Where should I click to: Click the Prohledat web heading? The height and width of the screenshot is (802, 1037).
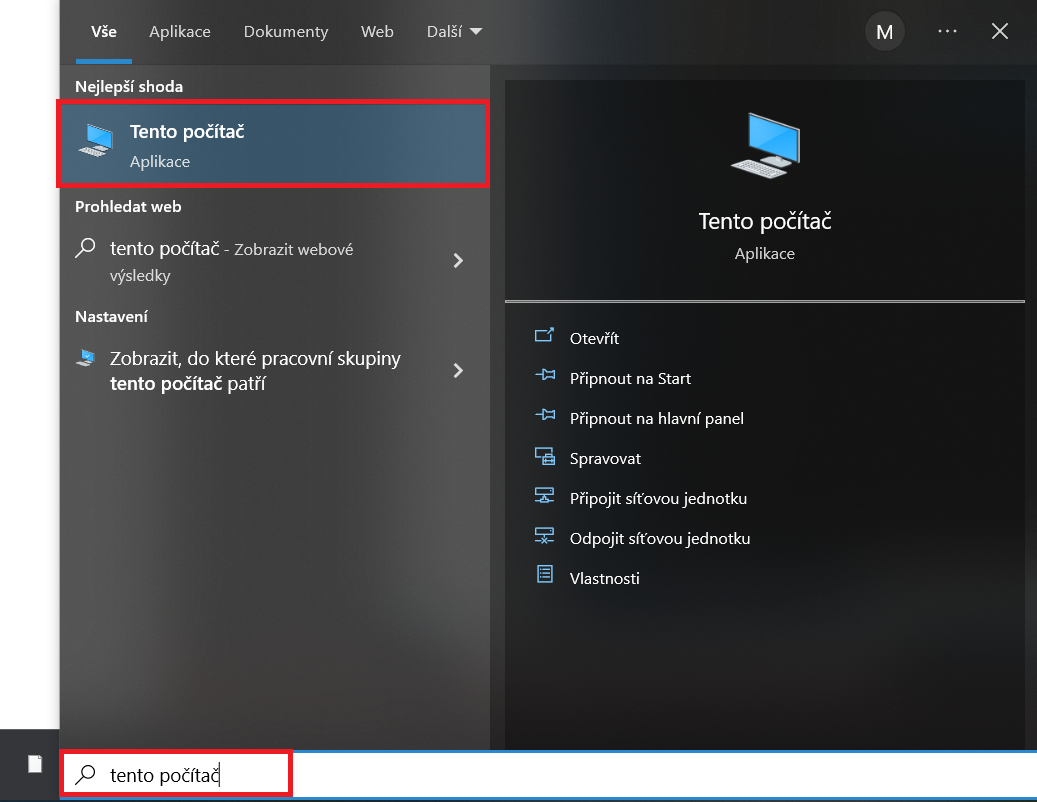128,207
